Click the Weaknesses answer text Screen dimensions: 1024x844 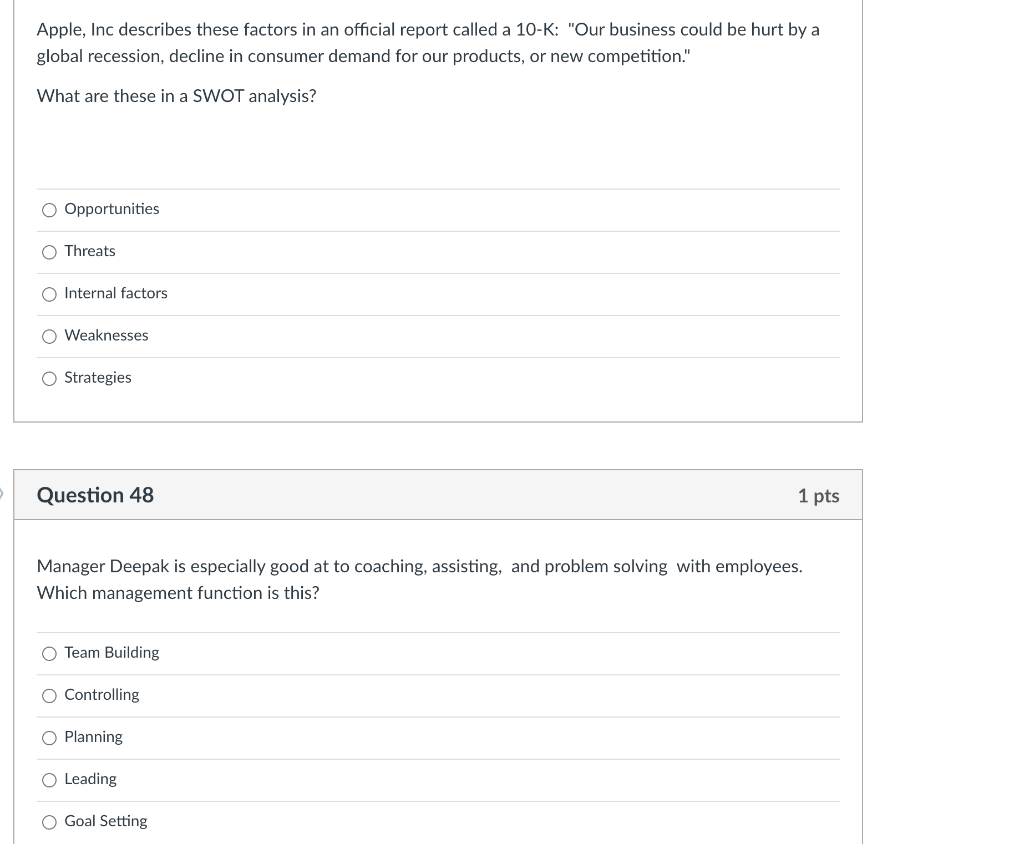click(x=106, y=335)
